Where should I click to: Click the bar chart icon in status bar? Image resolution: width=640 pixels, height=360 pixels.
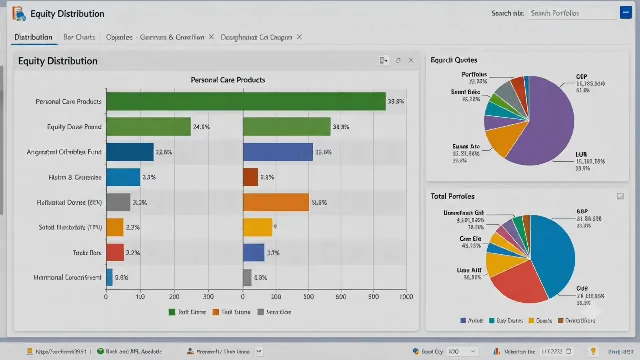[496, 351]
